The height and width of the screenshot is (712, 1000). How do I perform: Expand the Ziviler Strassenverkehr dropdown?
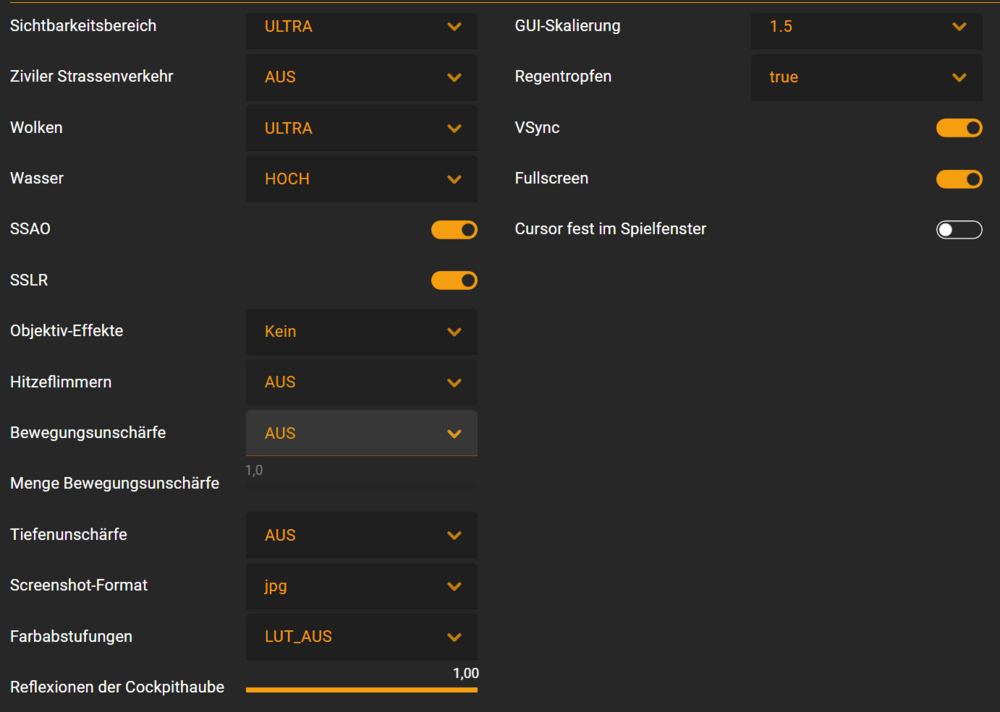click(x=361, y=77)
